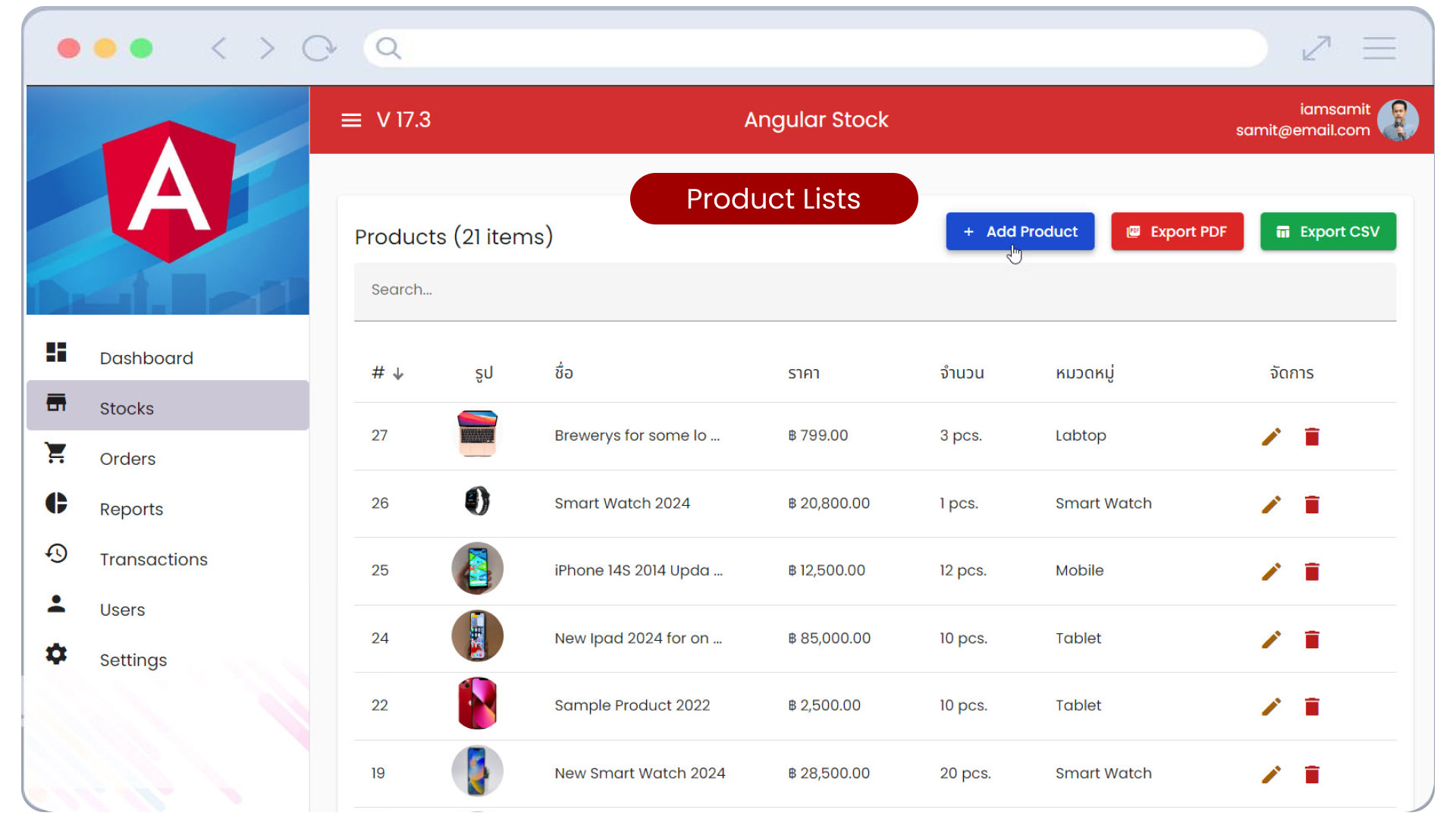Screen dimensions: 1456x819
Task: Open the iPhone 14S product thumbnail
Action: click(x=477, y=568)
